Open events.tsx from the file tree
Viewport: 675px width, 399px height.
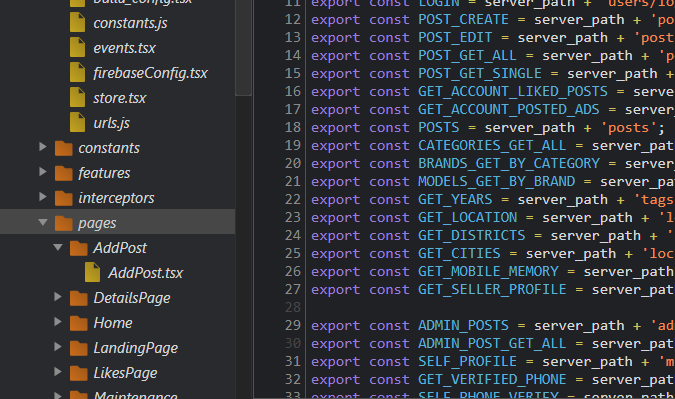pos(124,48)
